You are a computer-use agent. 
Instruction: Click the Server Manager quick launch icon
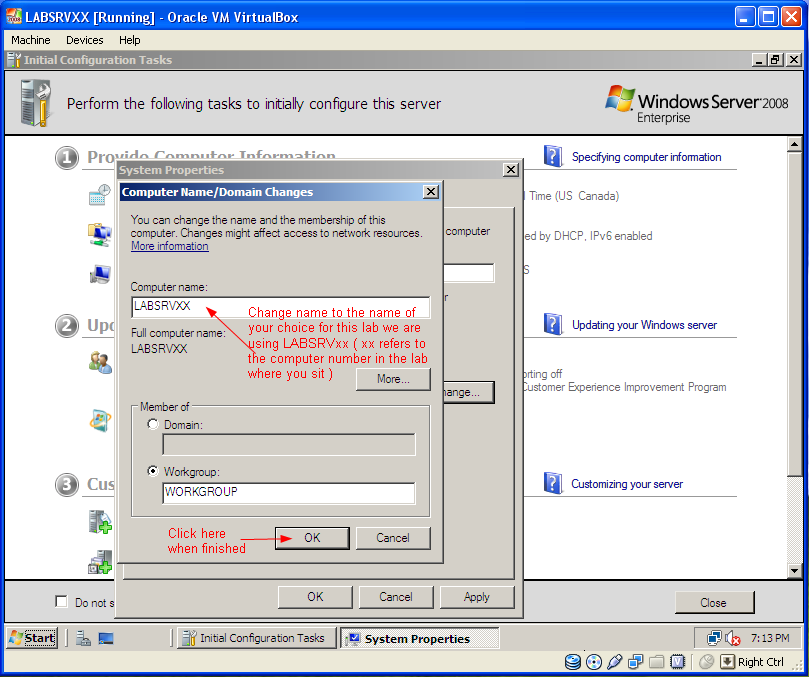(x=83, y=638)
